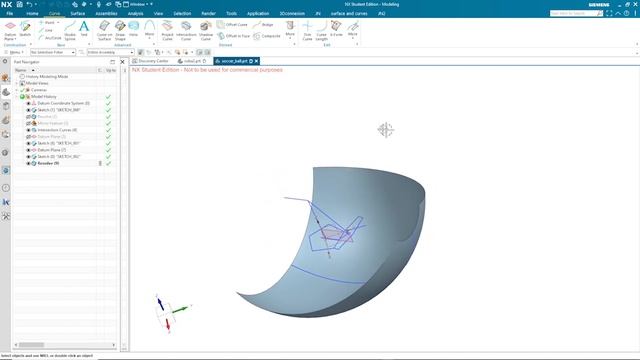The image size is (640, 360).
Task: Select the Studio Spline tool
Action: 70,31
